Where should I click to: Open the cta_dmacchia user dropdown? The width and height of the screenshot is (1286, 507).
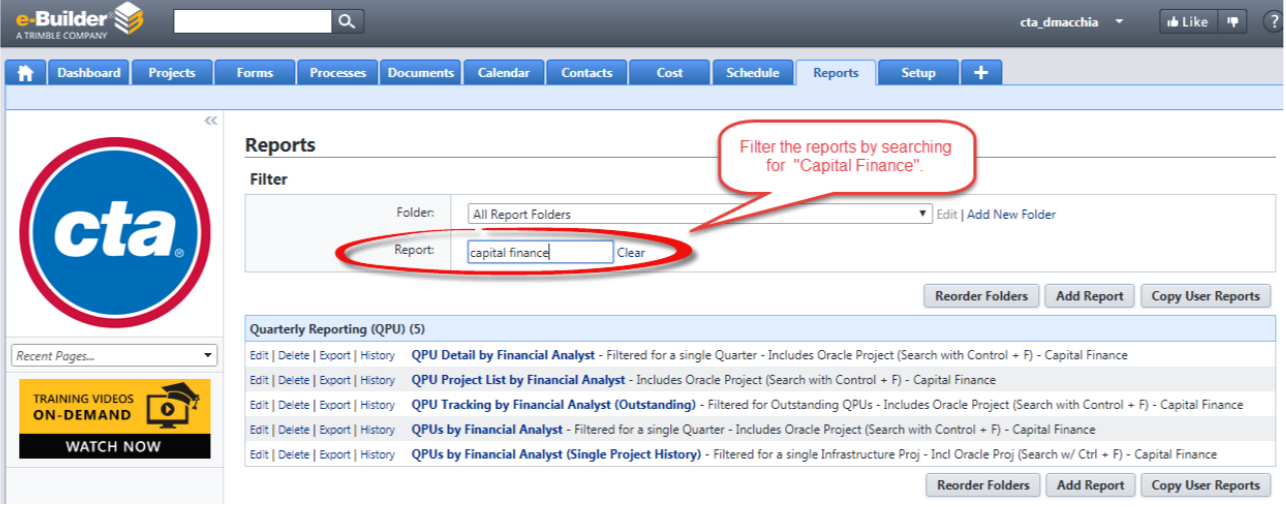[1072, 22]
